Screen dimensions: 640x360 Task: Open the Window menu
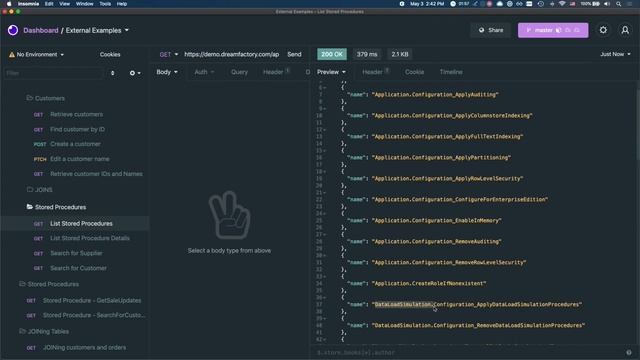(84, 4)
